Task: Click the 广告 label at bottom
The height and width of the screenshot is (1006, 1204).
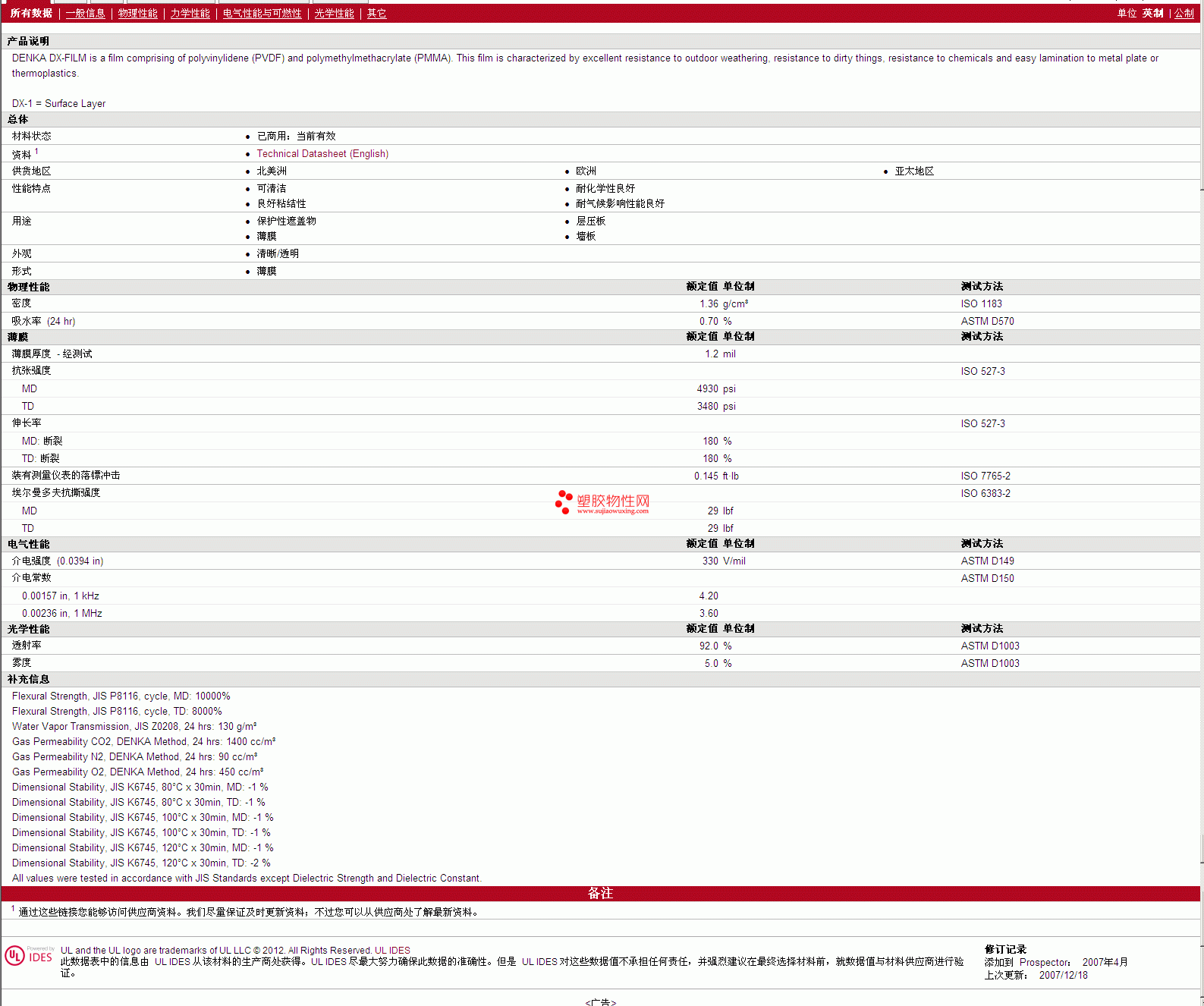Action: click(600, 1001)
